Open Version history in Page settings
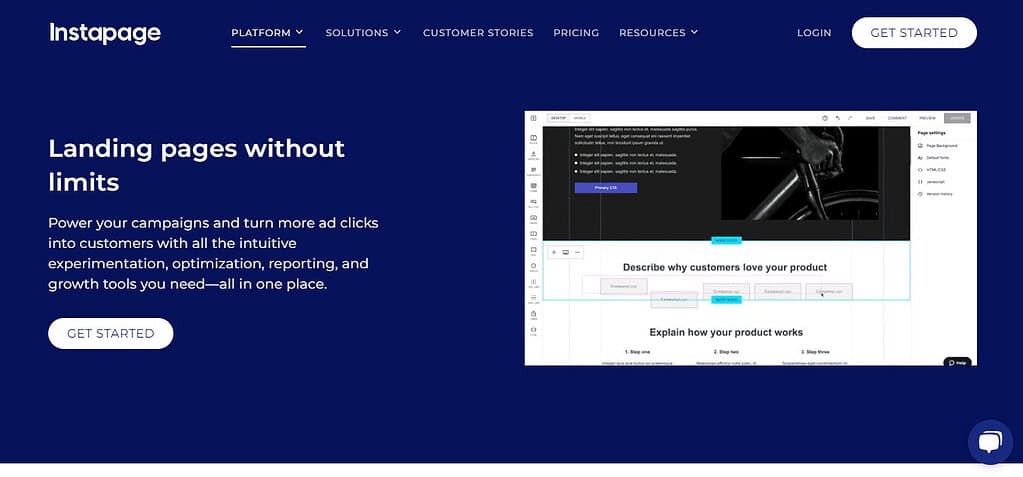The width and height of the screenshot is (1023, 477). (x=937, y=194)
